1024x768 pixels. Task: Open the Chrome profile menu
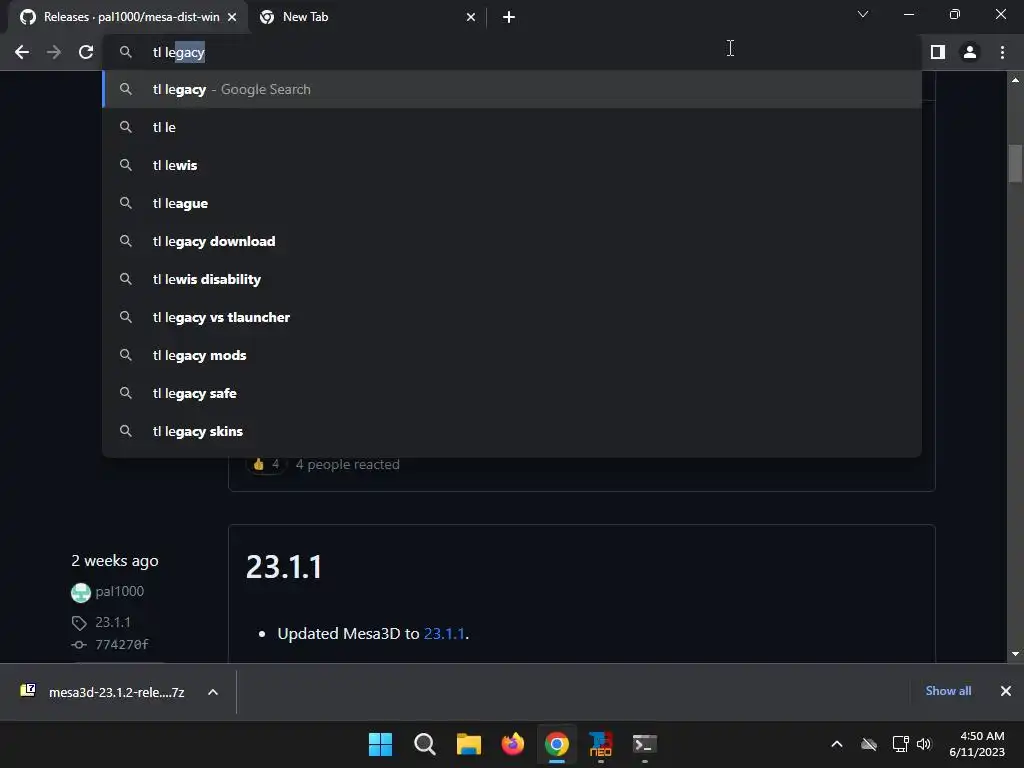point(970,52)
